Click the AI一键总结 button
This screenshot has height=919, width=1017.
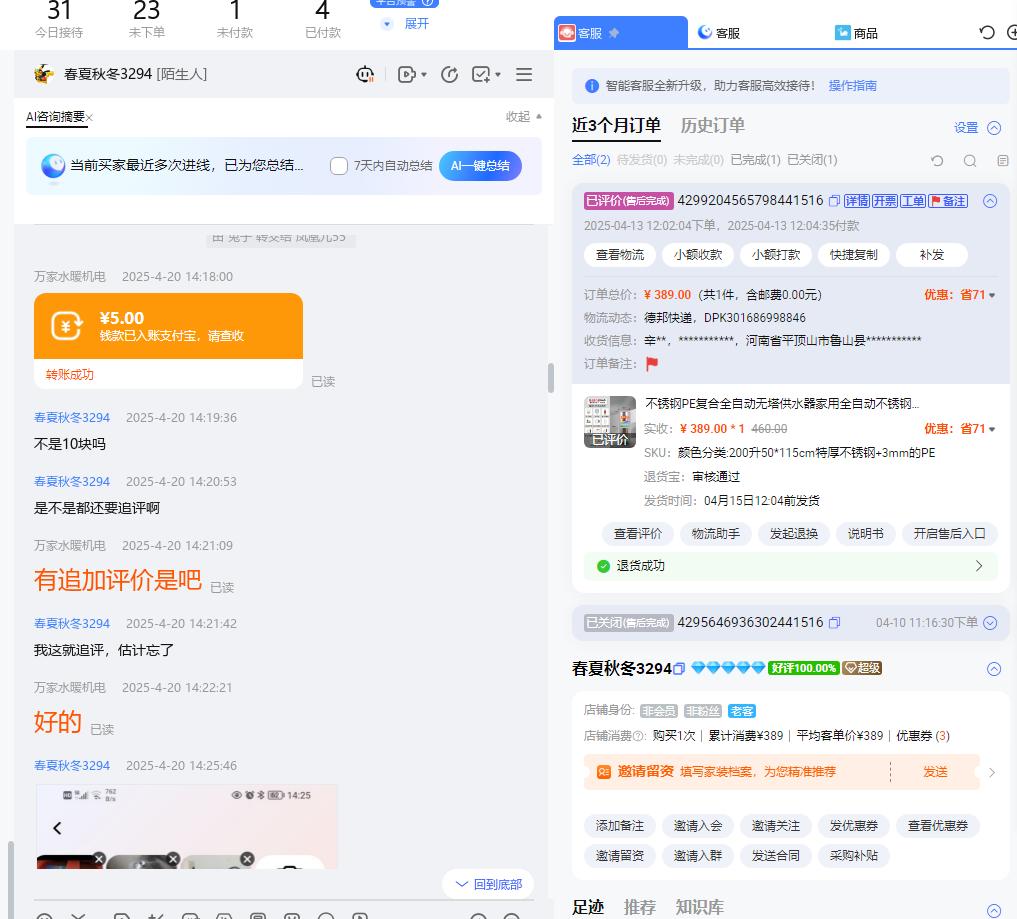[x=480, y=166]
